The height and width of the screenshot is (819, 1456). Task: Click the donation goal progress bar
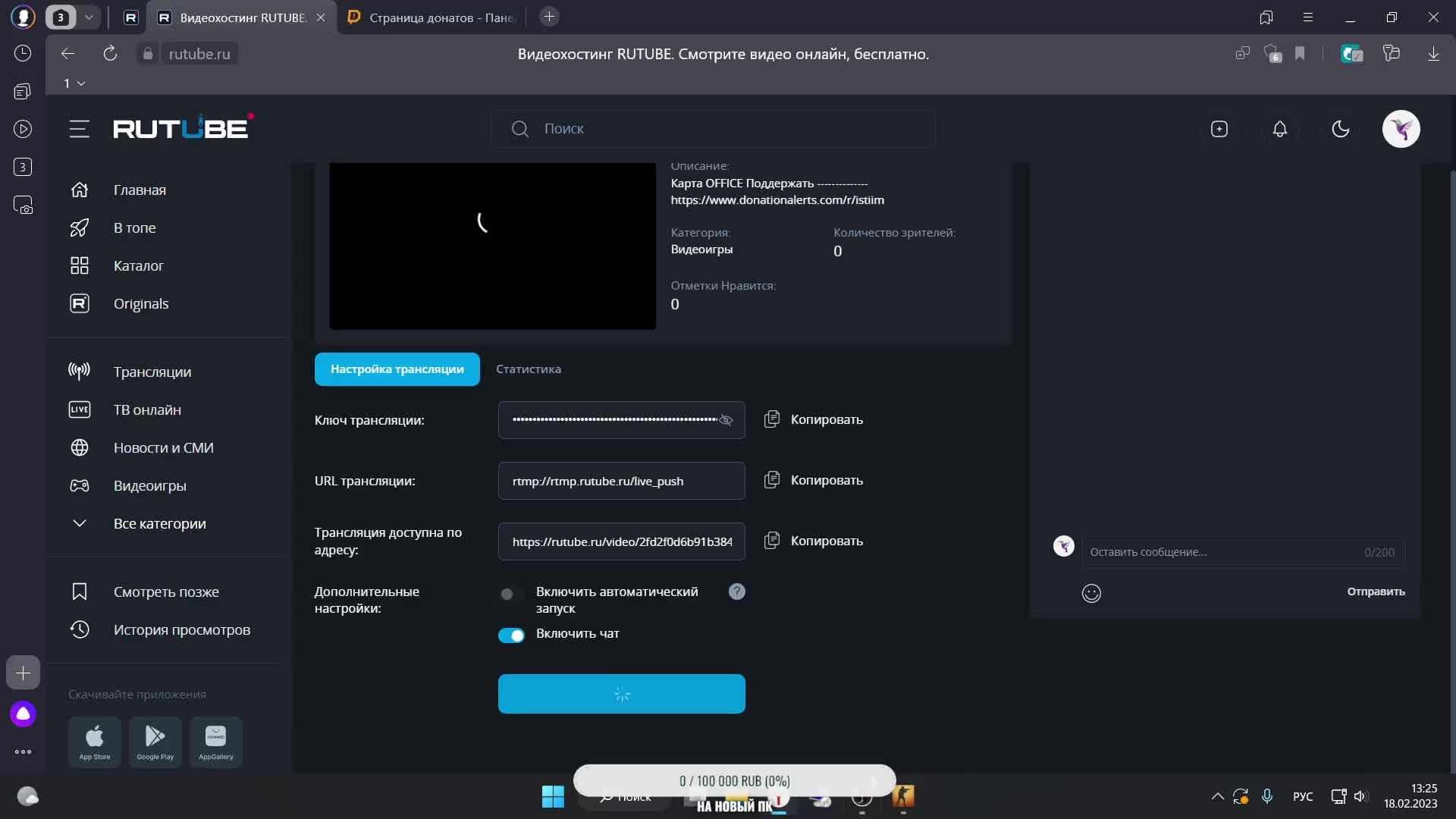pos(734,780)
